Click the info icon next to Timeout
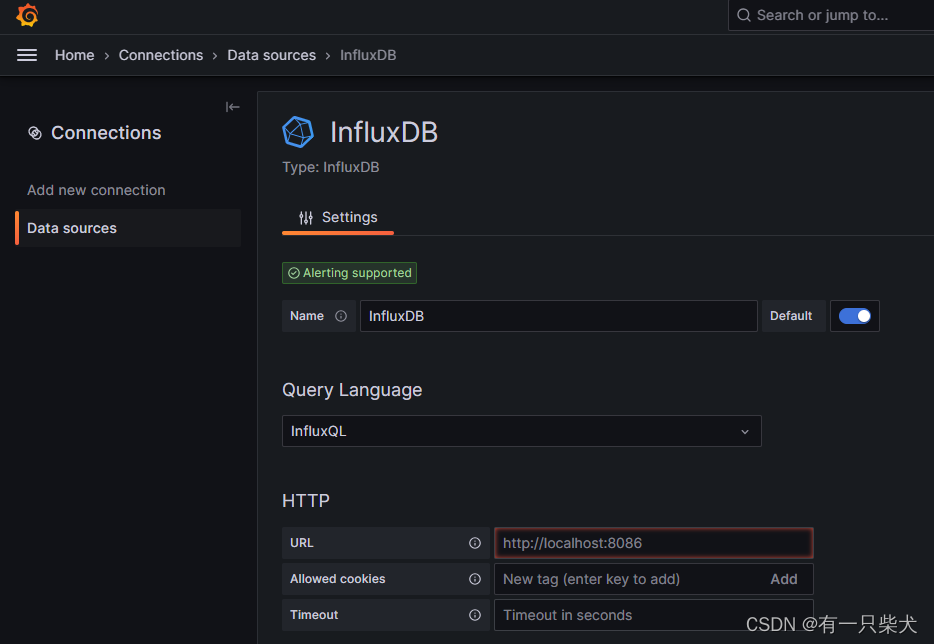Image resolution: width=934 pixels, height=644 pixels. [473, 614]
